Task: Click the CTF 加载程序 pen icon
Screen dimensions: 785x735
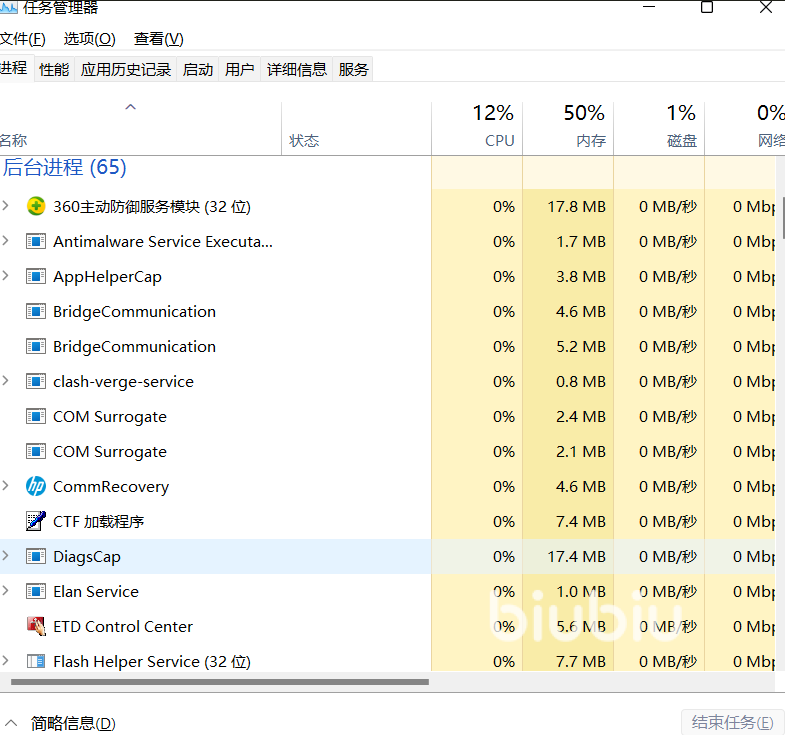Action: coord(36,522)
